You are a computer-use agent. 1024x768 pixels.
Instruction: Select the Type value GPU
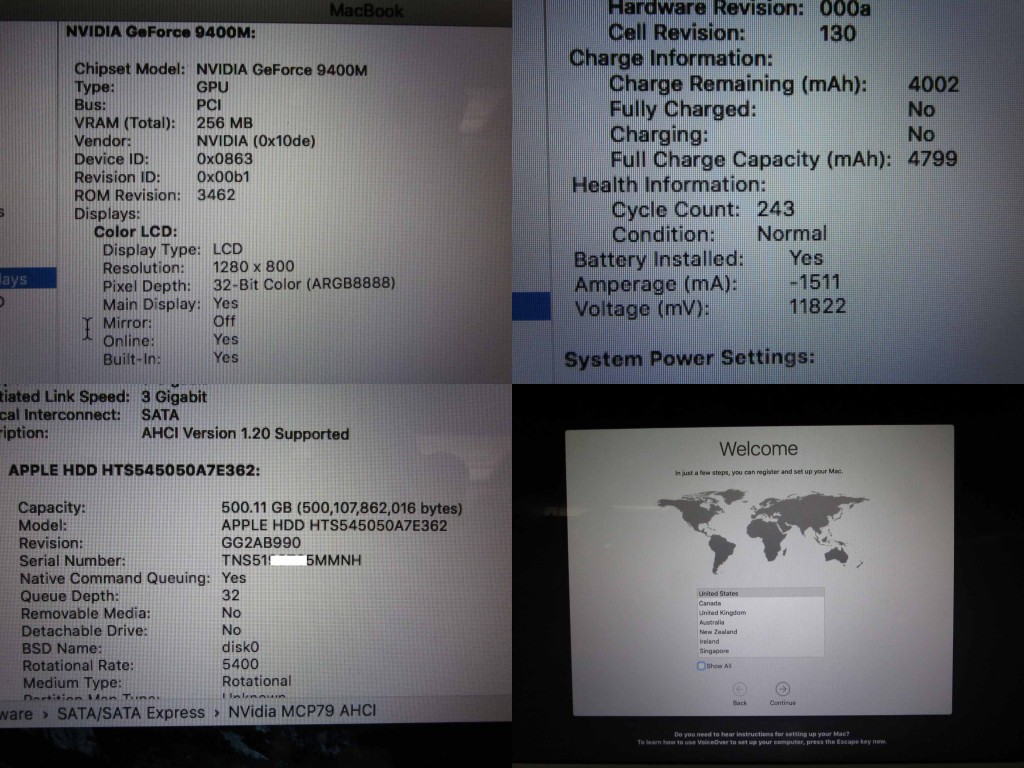pos(212,87)
